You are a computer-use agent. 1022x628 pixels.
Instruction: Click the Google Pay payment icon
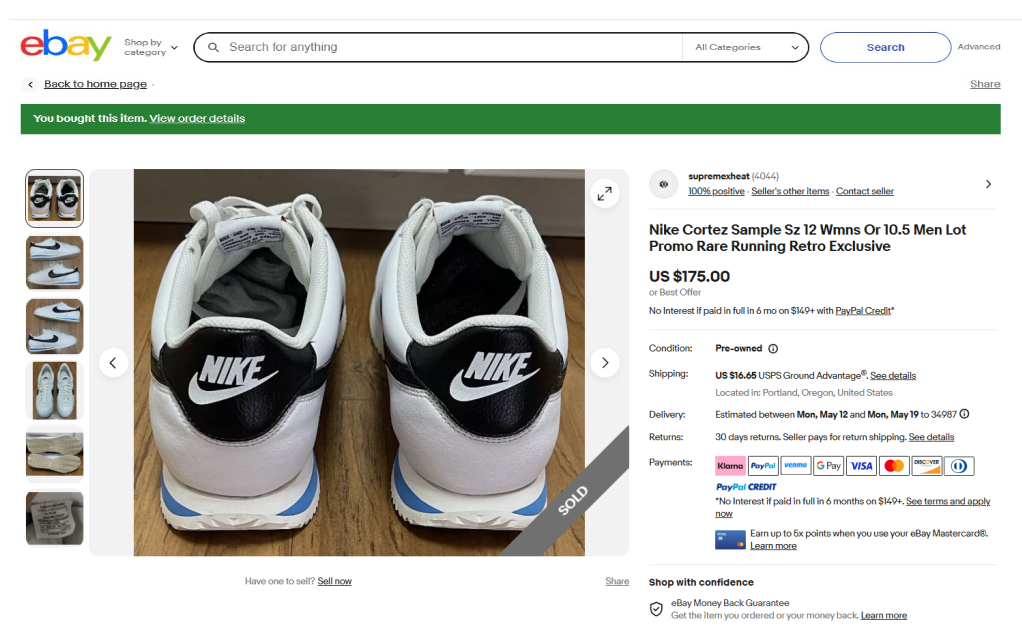coord(828,466)
